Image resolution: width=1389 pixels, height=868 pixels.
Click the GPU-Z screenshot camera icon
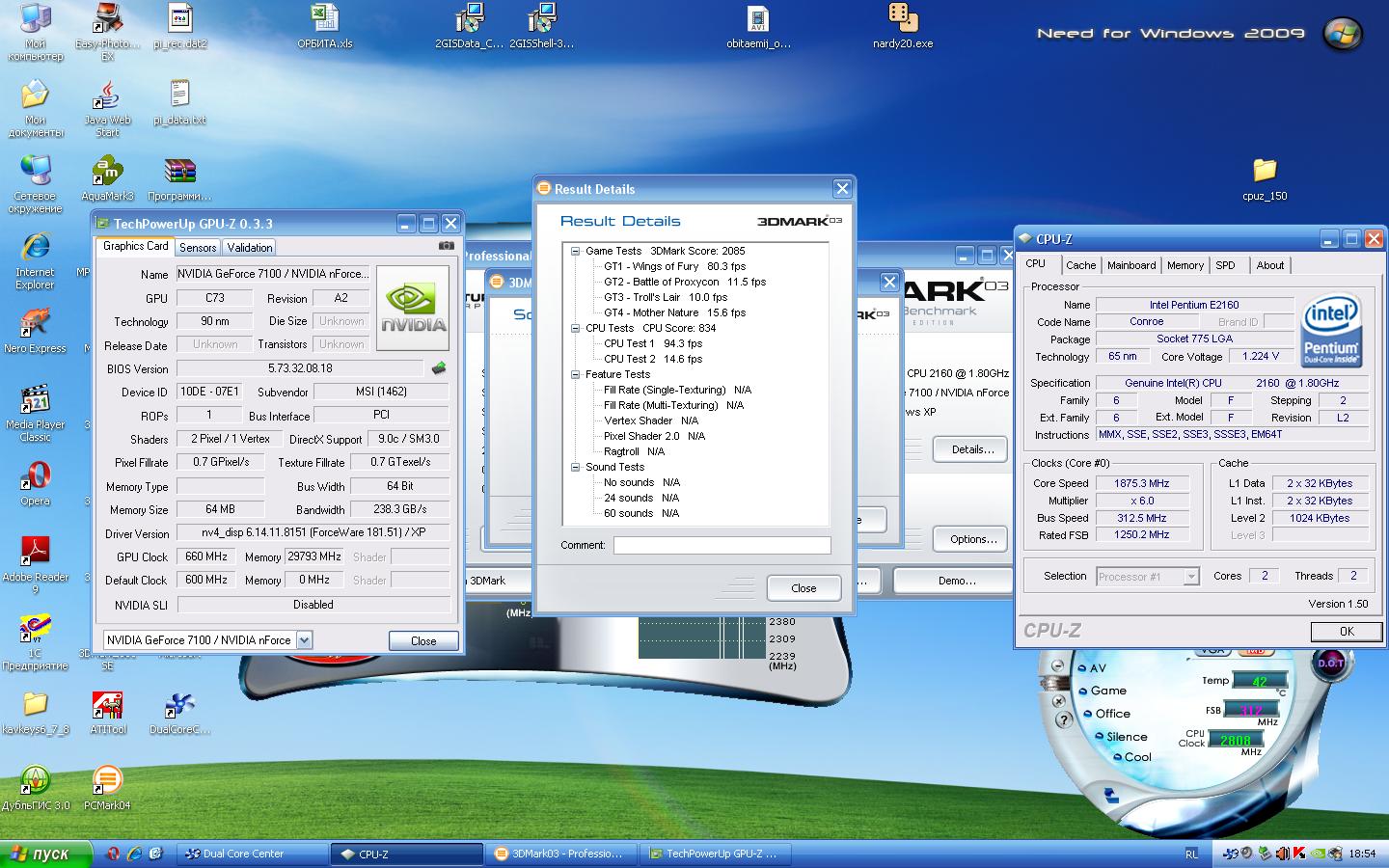tap(446, 246)
